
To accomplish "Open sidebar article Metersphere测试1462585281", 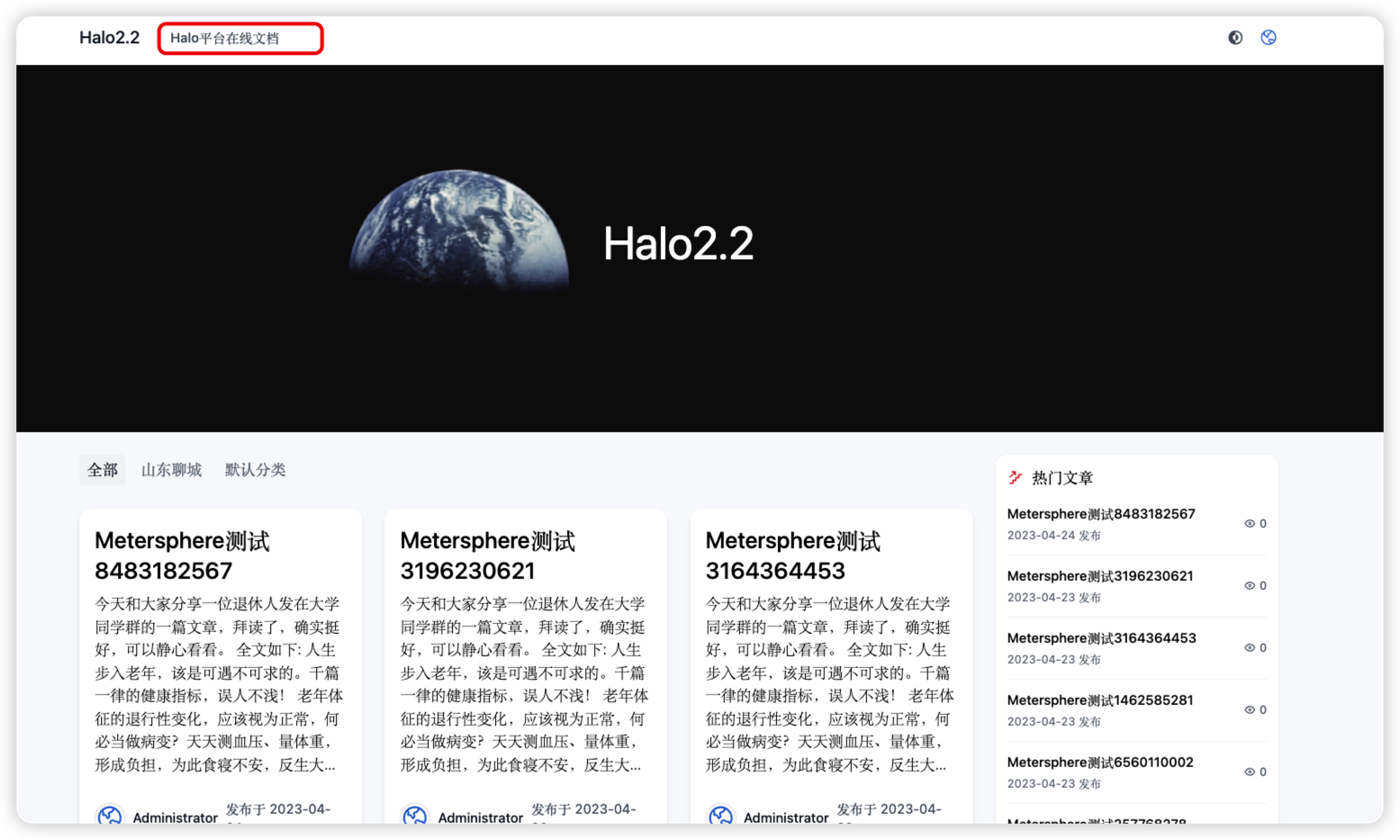I will tap(1100, 700).
